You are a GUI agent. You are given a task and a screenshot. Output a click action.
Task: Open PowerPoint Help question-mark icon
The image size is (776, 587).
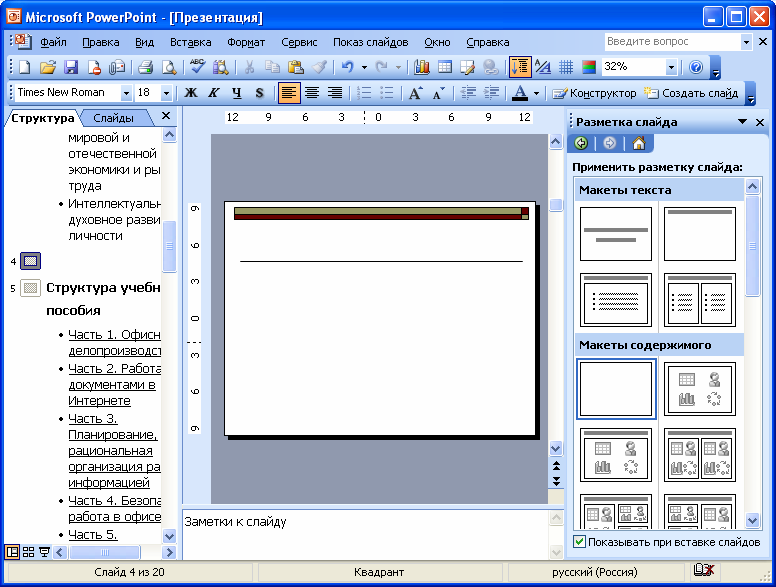pos(696,67)
